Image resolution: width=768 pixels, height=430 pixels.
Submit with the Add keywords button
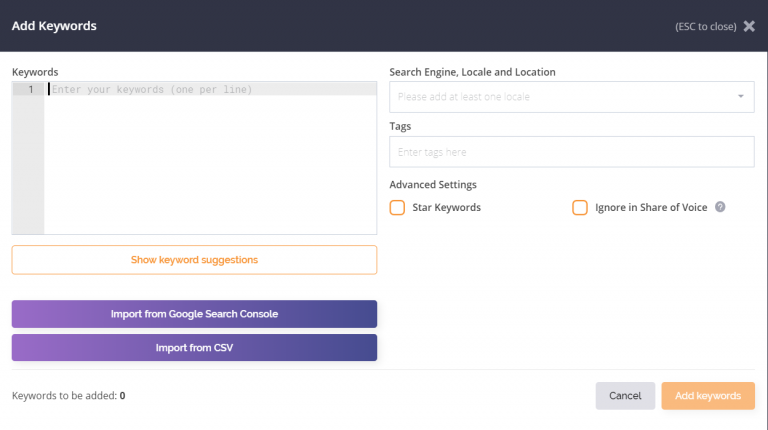coord(708,396)
